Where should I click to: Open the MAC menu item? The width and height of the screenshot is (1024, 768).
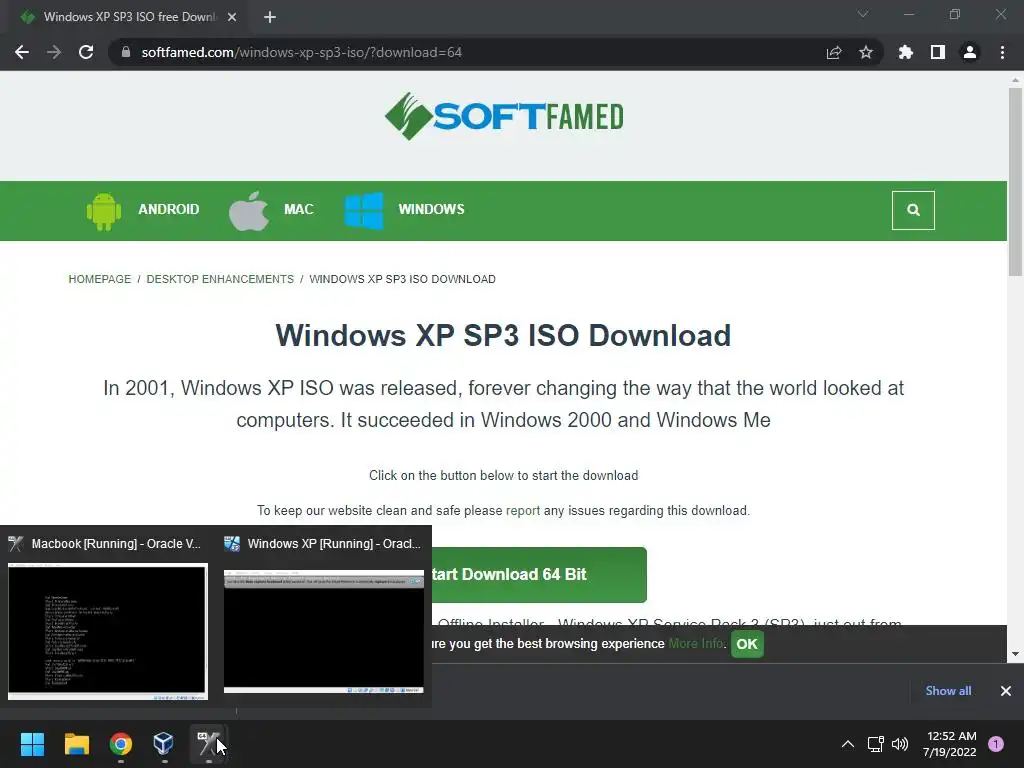pyautogui.click(x=298, y=209)
